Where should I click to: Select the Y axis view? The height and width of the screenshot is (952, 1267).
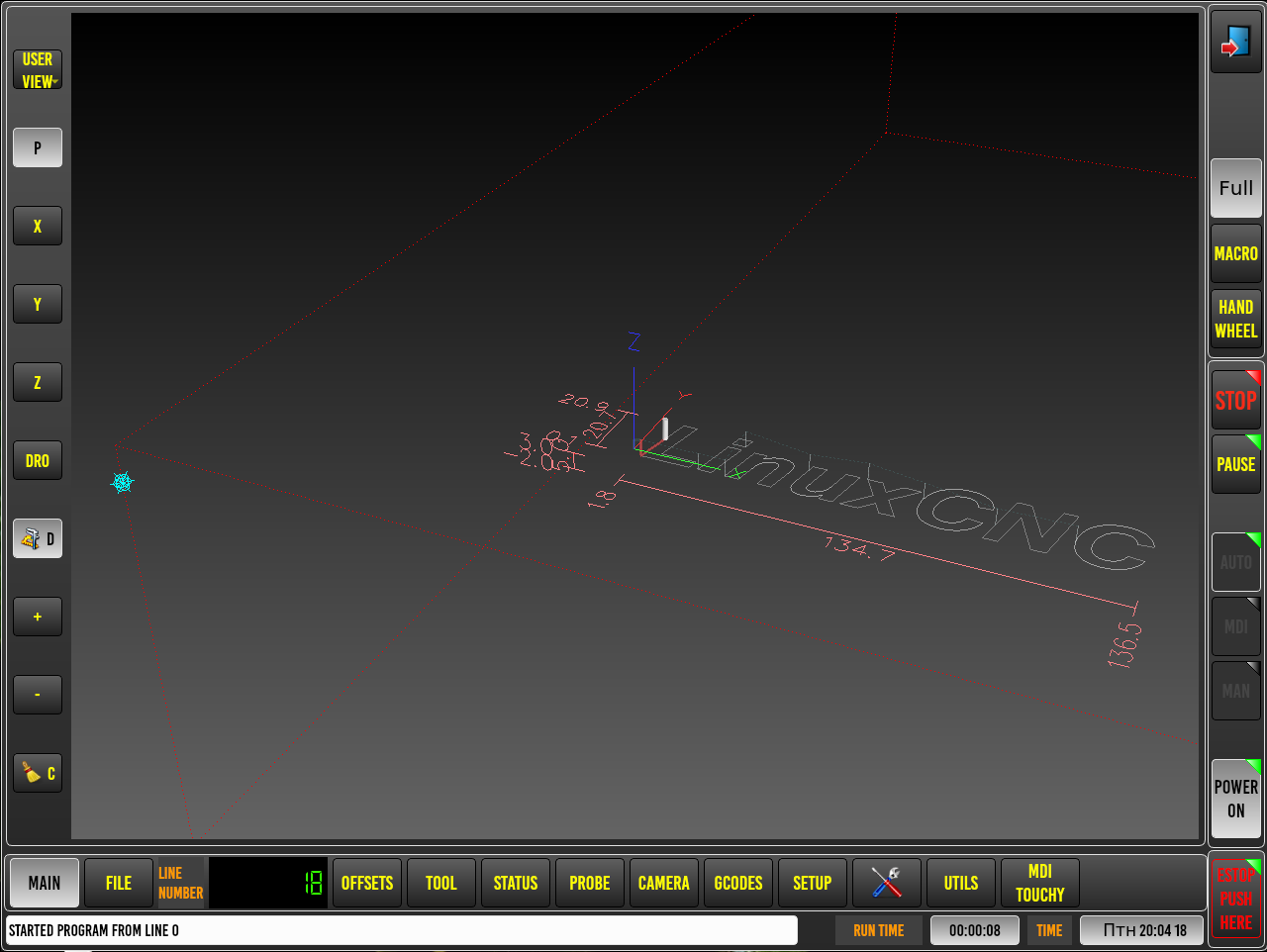click(38, 304)
